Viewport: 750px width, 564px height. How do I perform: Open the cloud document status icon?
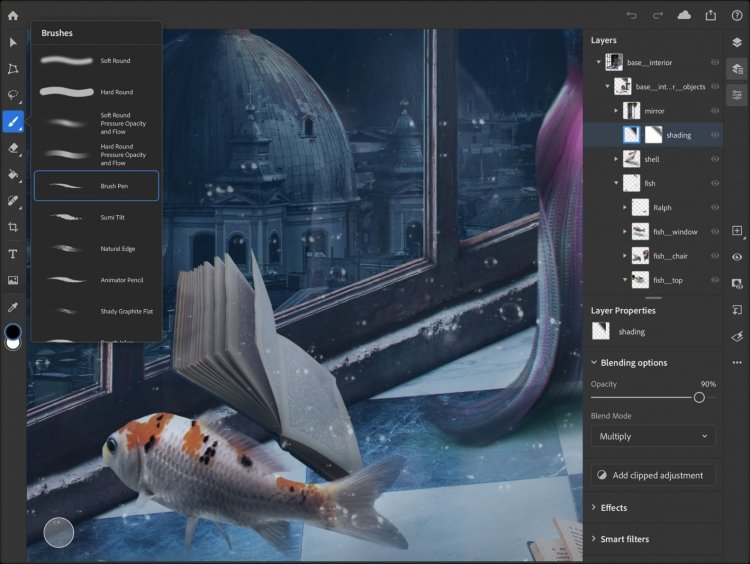pyautogui.click(x=684, y=15)
